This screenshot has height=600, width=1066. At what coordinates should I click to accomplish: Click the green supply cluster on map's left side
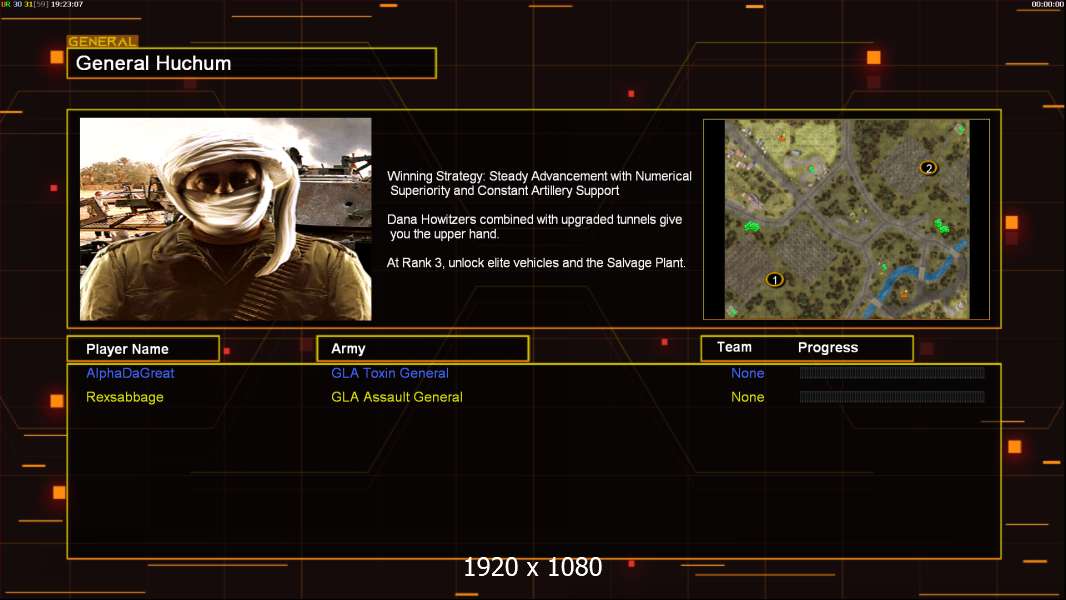coord(752,227)
